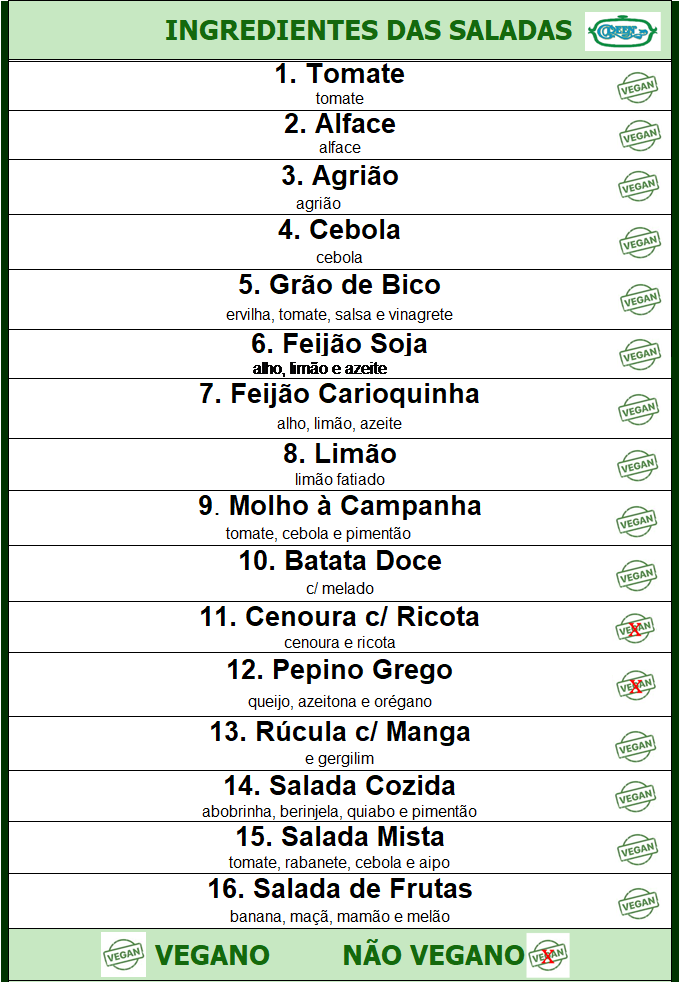This screenshot has width=680, height=983.
Task: Click the INGREDIENTES DAS SALADAS title
Action: coord(369,30)
